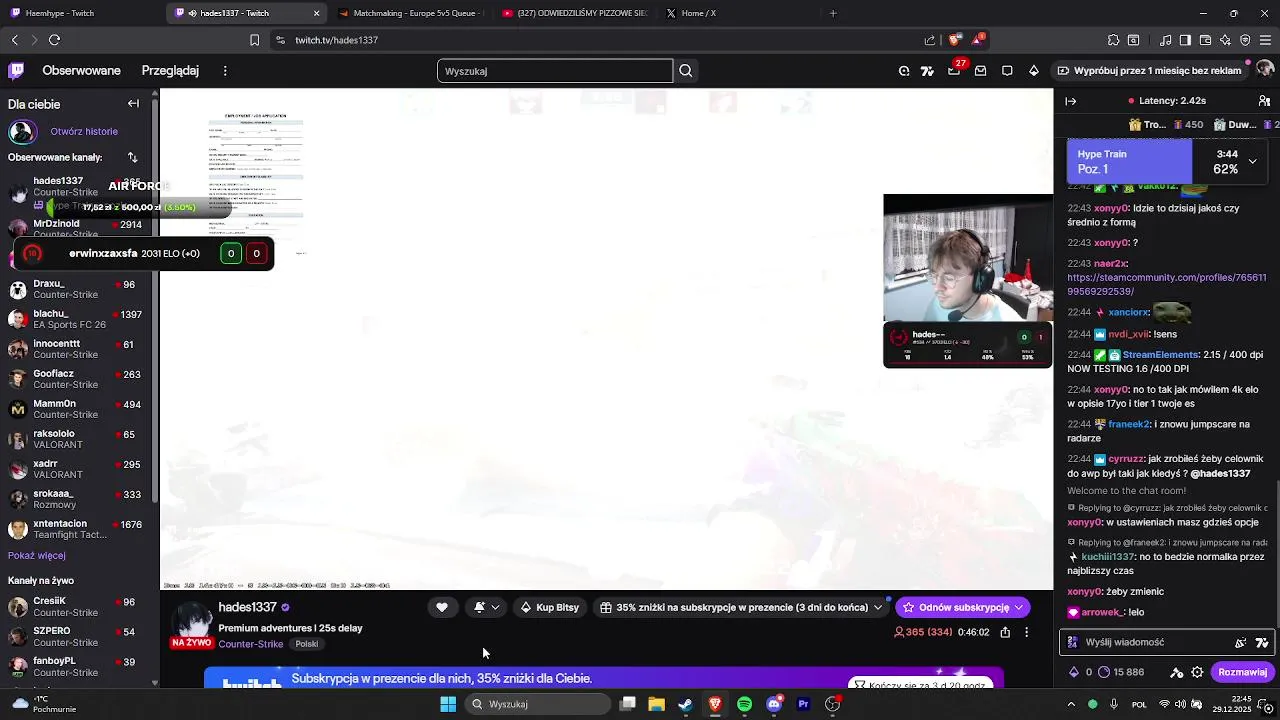Open Discord from the taskbar
The height and width of the screenshot is (720, 1280).
coord(773,704)
